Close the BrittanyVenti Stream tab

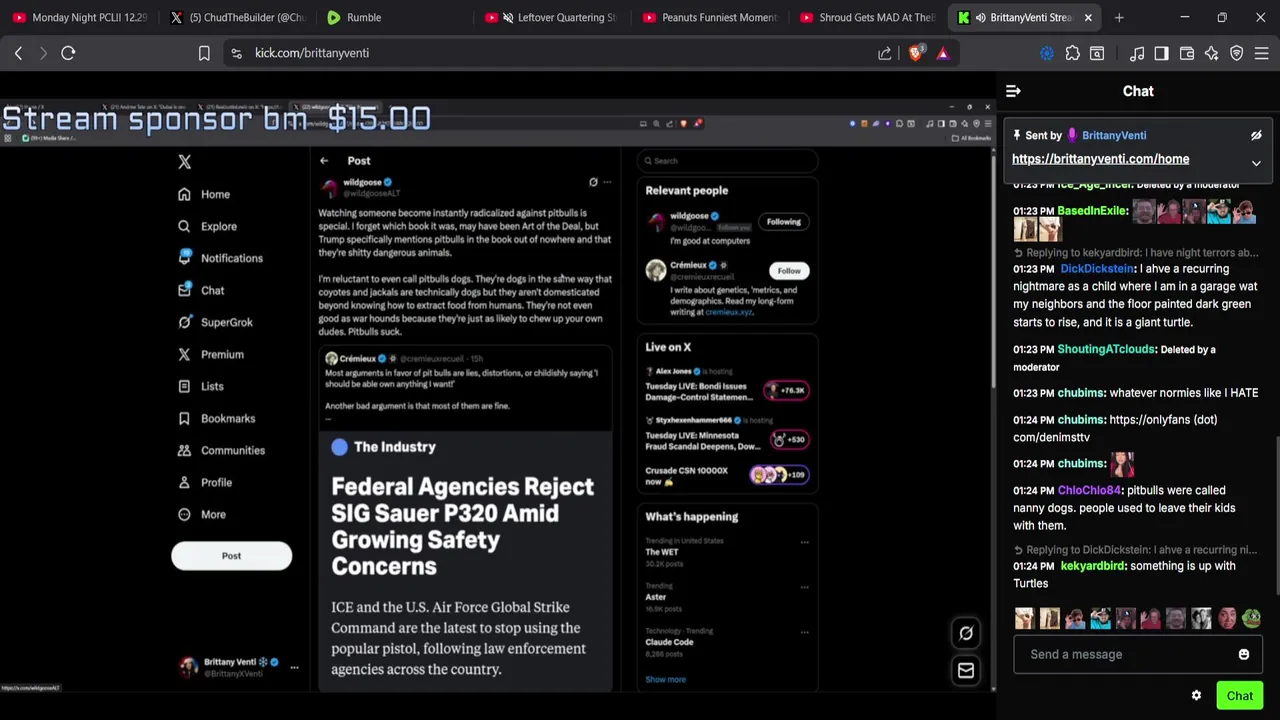(1088, 17)
